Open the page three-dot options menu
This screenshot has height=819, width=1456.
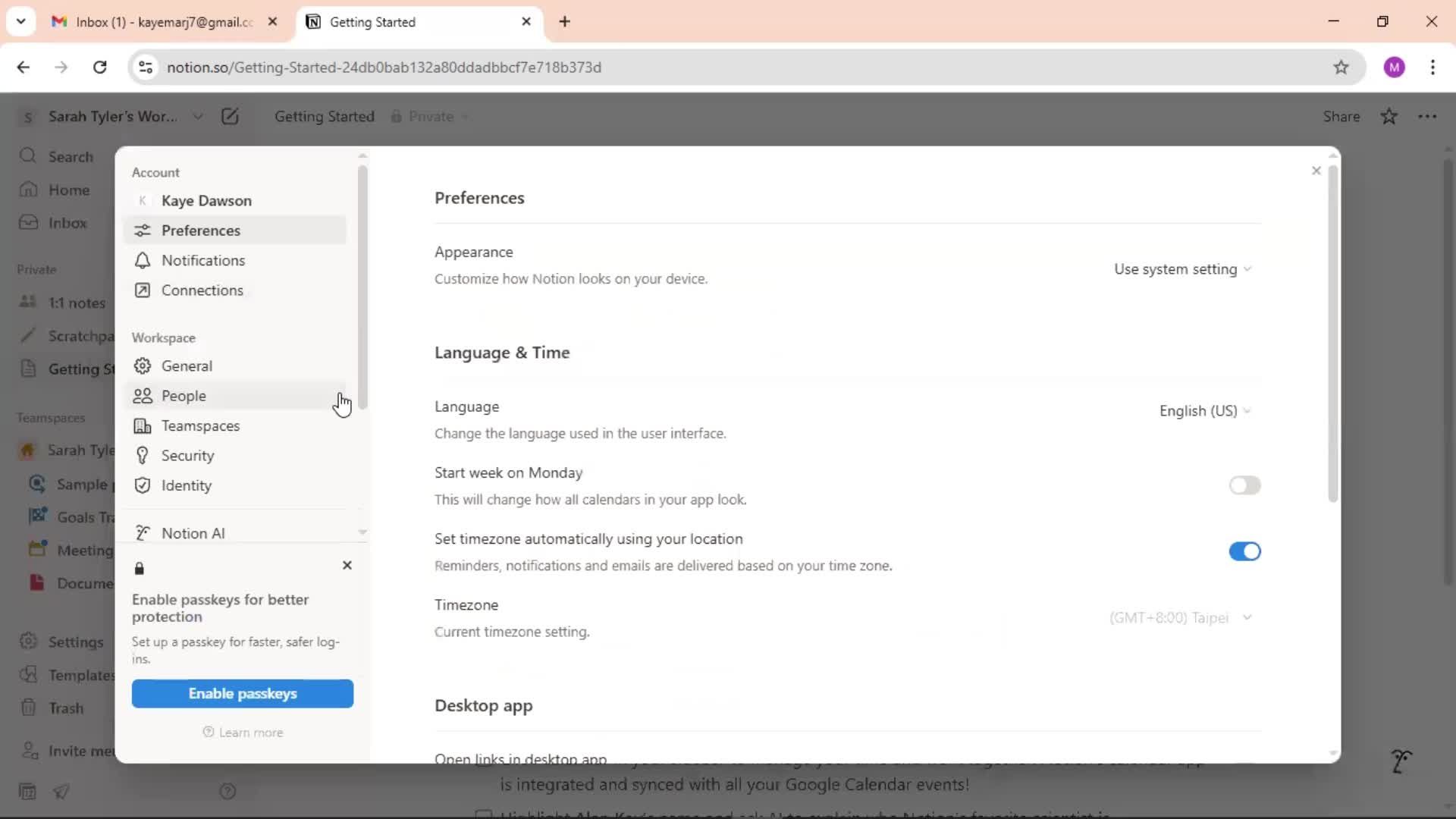(x=1427, y=116)
